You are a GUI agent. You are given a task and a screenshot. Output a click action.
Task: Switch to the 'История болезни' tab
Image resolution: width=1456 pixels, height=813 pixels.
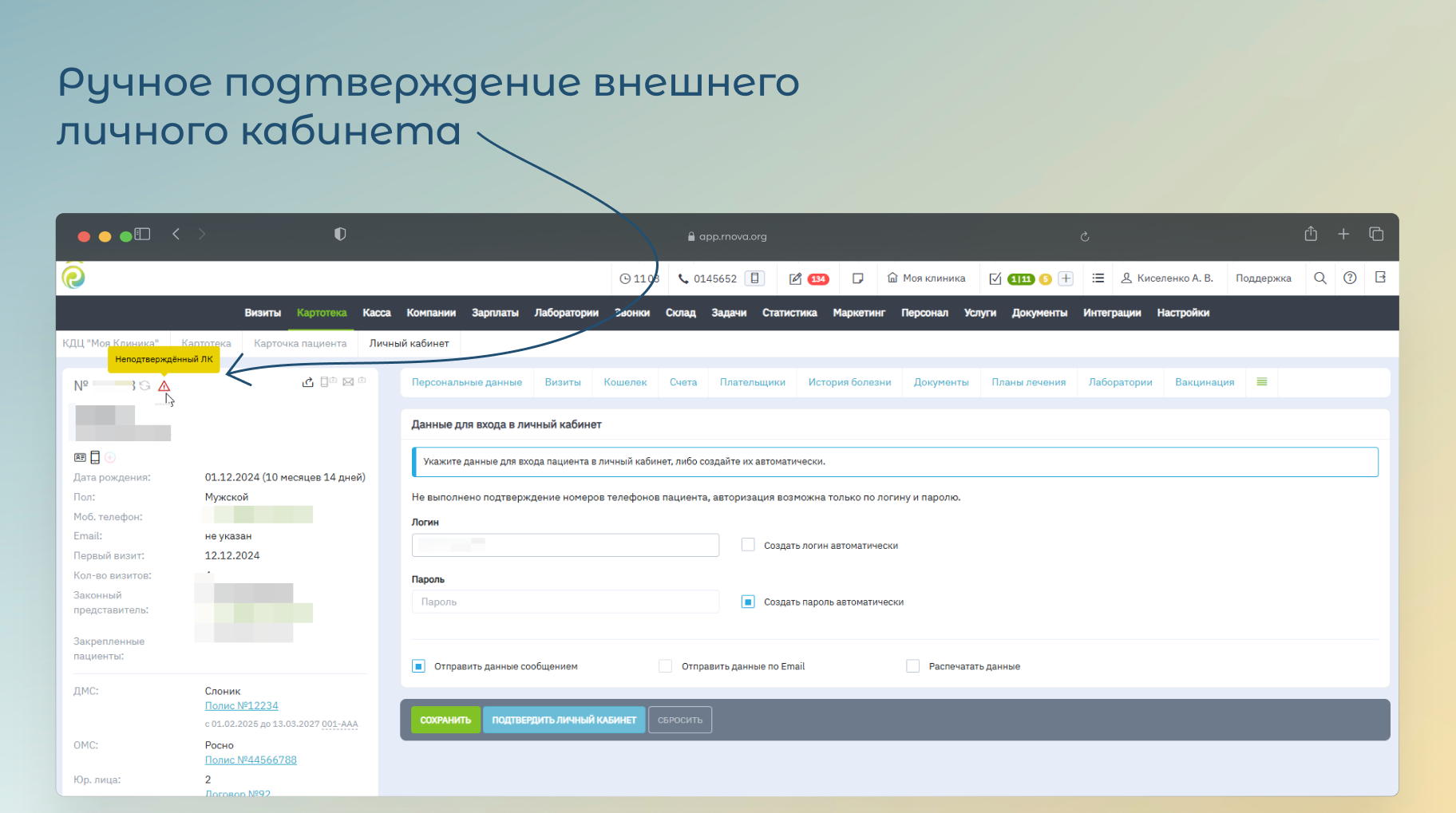(849, 382)
